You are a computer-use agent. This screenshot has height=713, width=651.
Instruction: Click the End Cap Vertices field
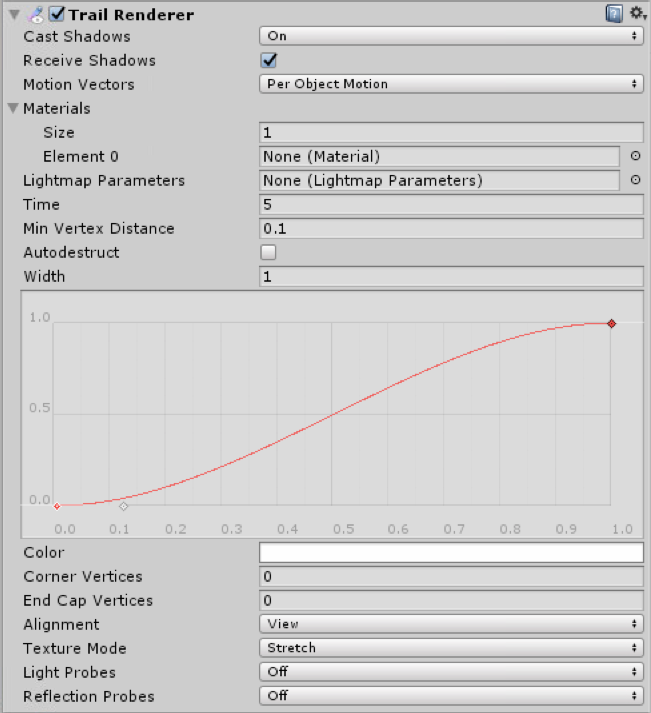pos(451,600)
